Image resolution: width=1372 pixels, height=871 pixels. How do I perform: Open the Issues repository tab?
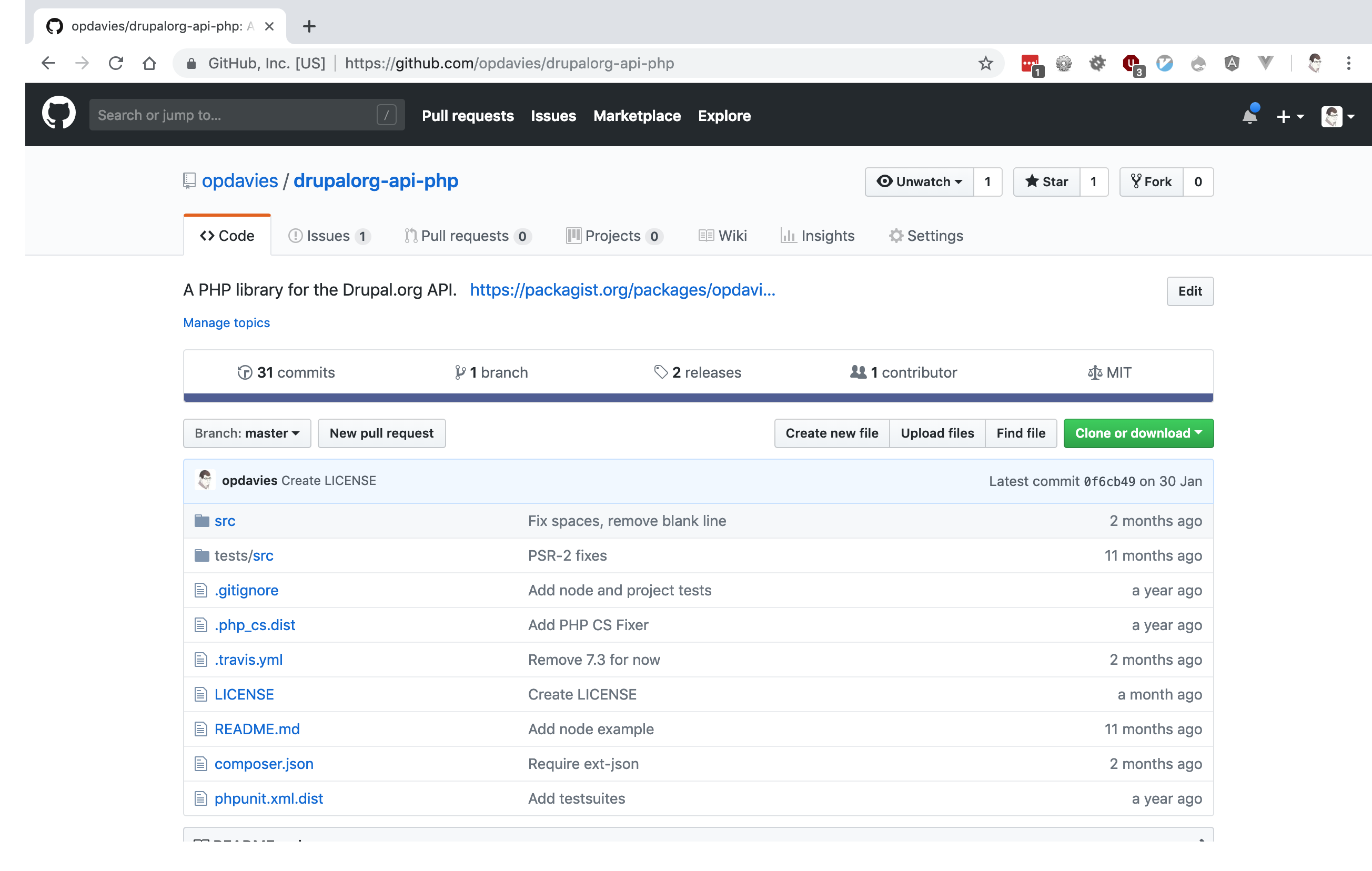click(x=328, y=236)
